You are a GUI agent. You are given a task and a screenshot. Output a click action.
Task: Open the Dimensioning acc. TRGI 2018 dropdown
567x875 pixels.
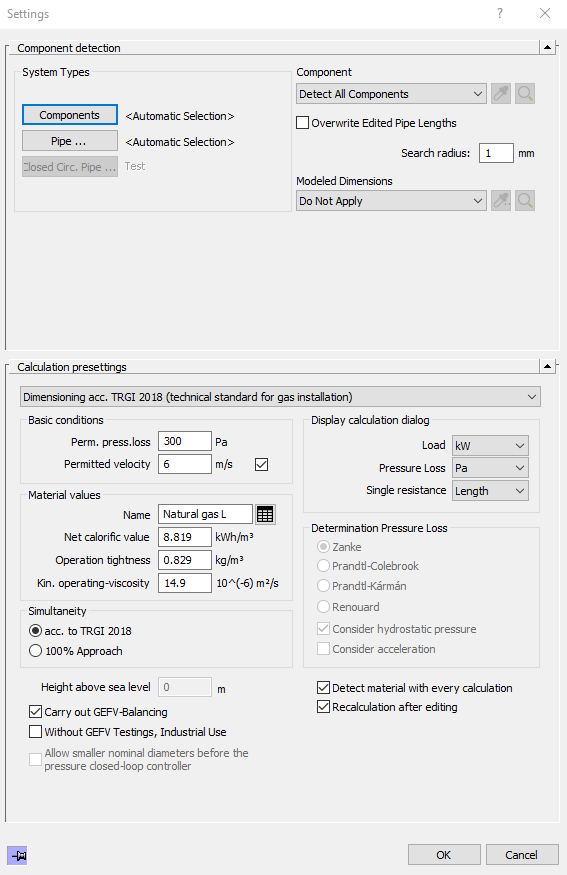point(280,397)
